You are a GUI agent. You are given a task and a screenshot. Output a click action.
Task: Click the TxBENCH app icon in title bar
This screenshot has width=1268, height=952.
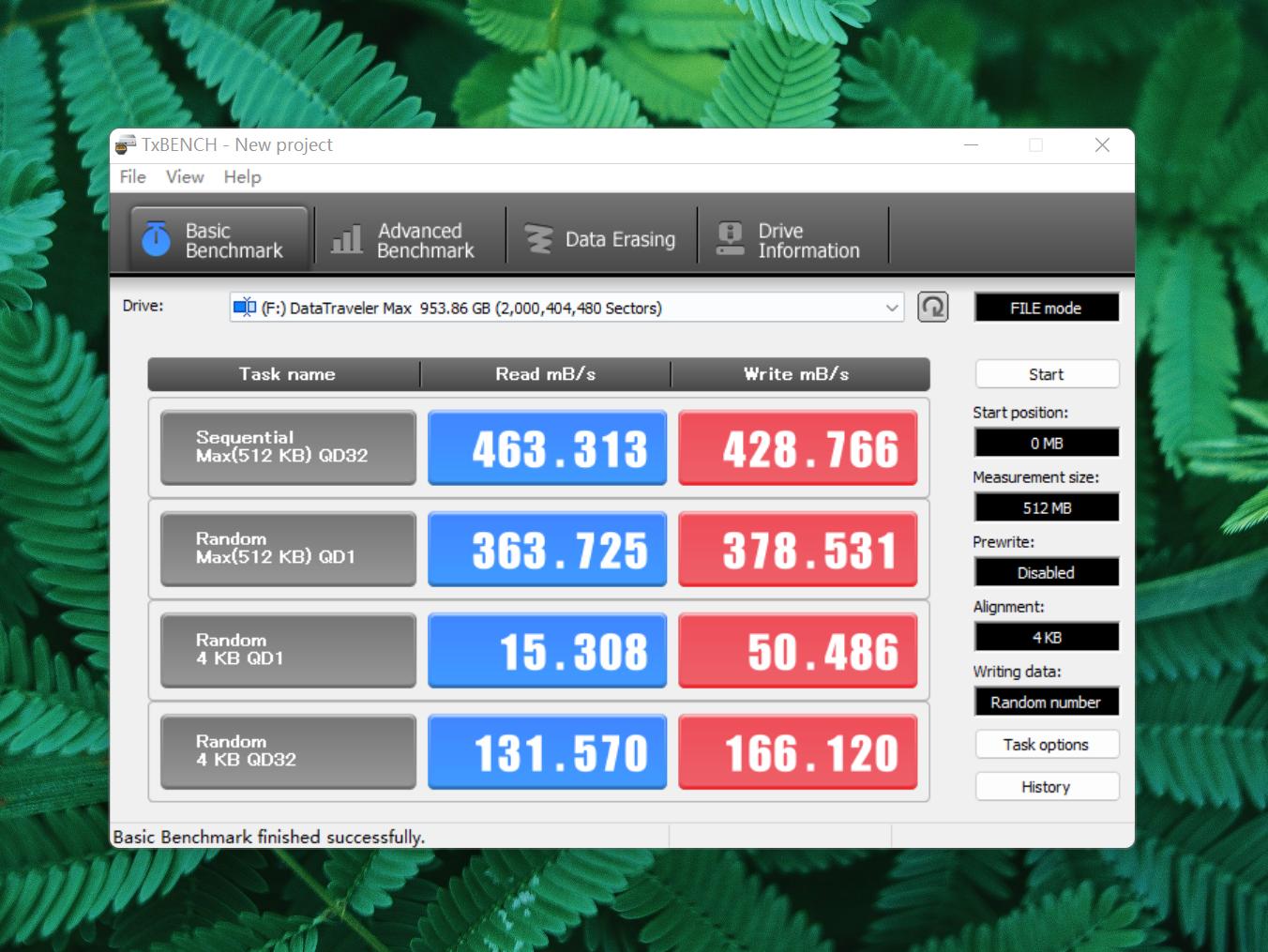[125, 145]
